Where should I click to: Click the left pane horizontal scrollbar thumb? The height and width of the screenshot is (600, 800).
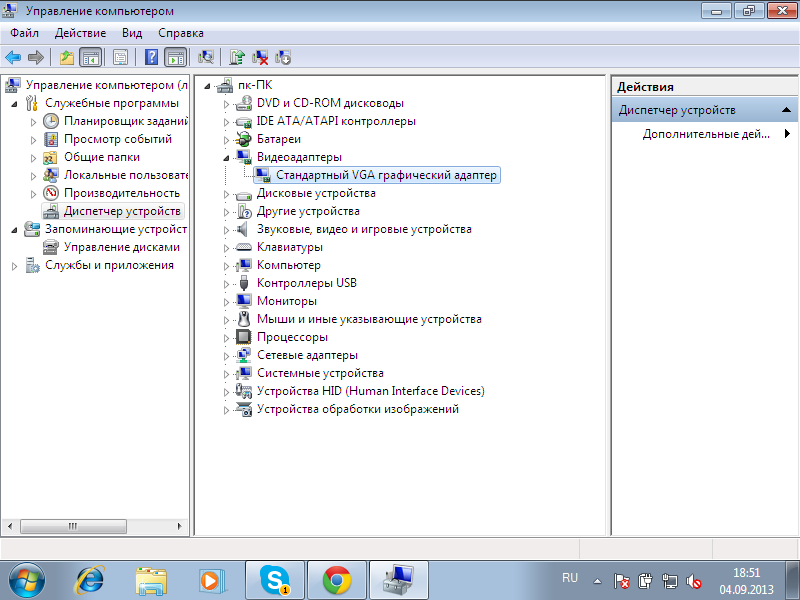[73, 526]
